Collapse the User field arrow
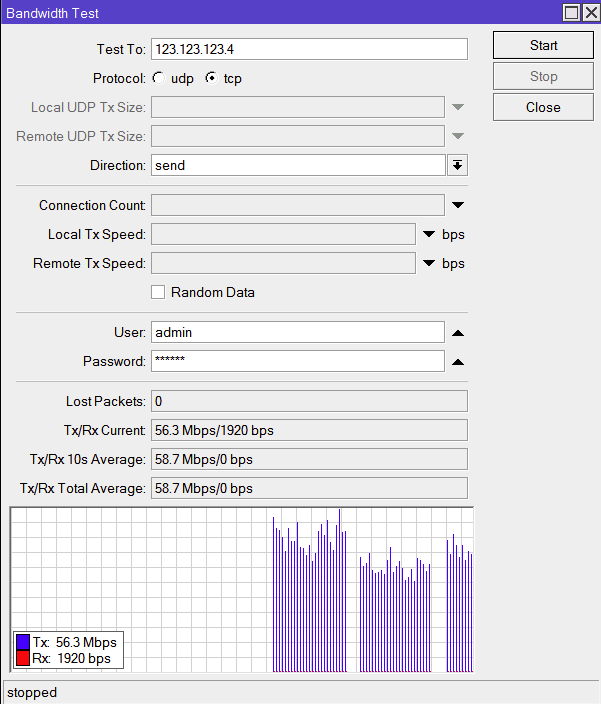601x704 pixels. (x=458, y=333)
